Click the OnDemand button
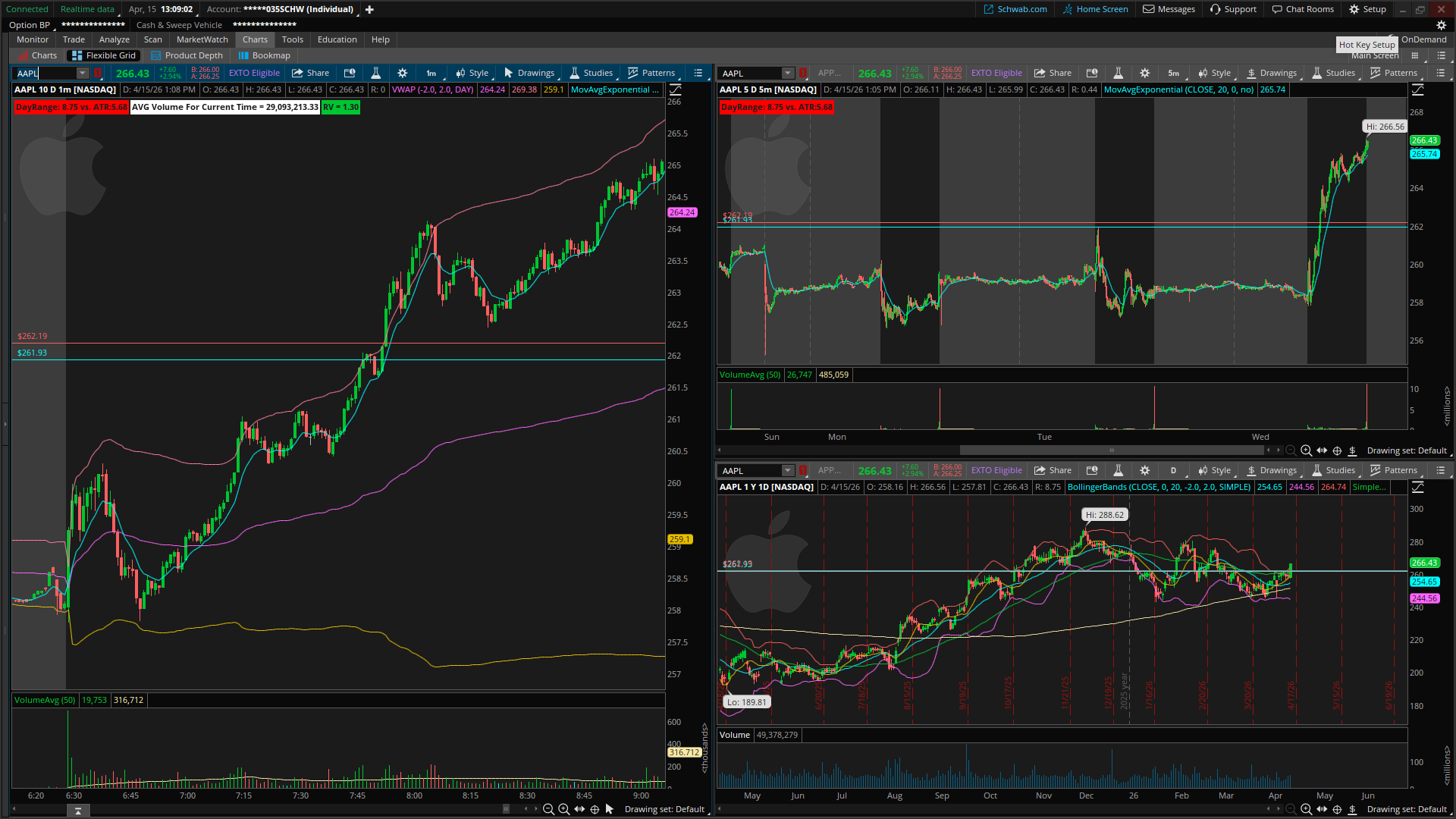 coord(1424,39)
